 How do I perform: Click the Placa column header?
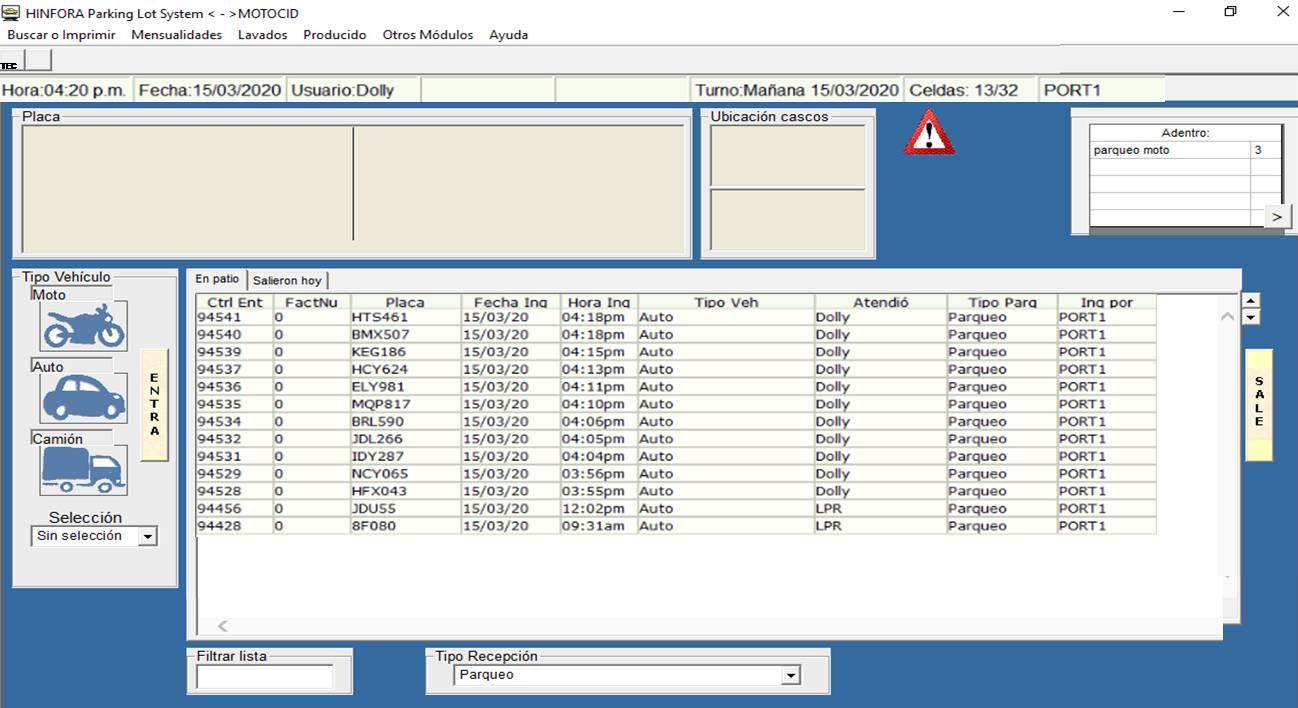405,302
